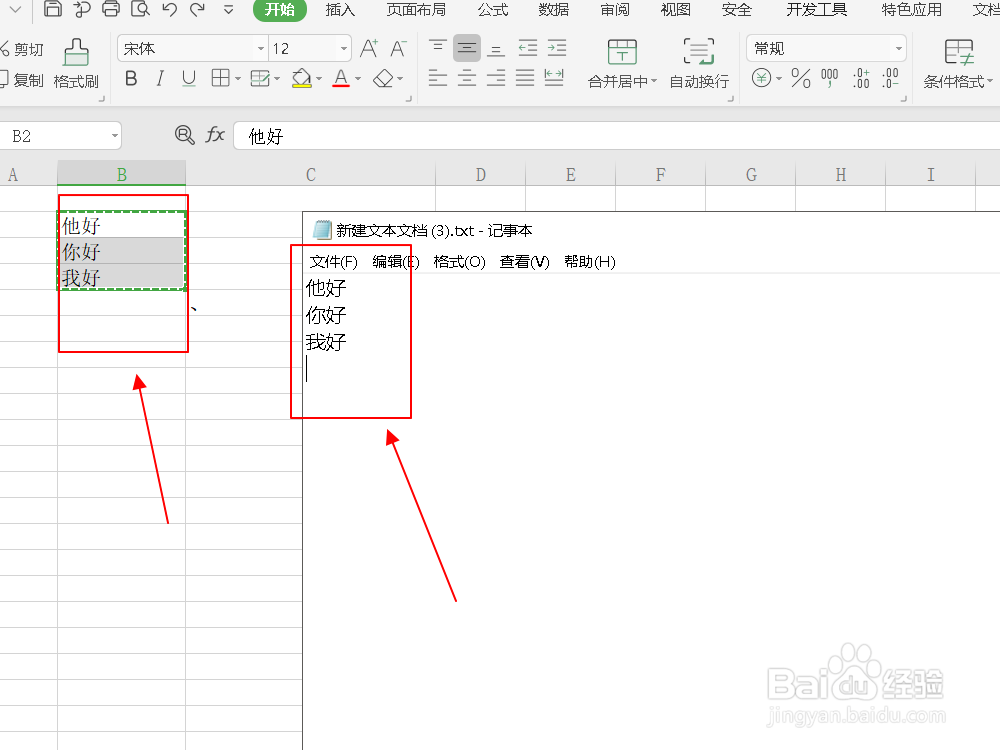Open the 格式(O) menu in Notepad

(459, 262)
